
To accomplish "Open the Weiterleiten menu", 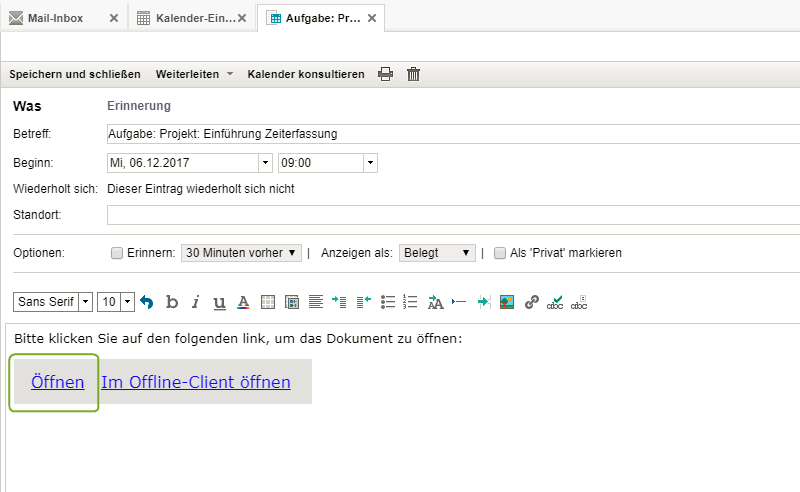I will [x=194, y=74].
